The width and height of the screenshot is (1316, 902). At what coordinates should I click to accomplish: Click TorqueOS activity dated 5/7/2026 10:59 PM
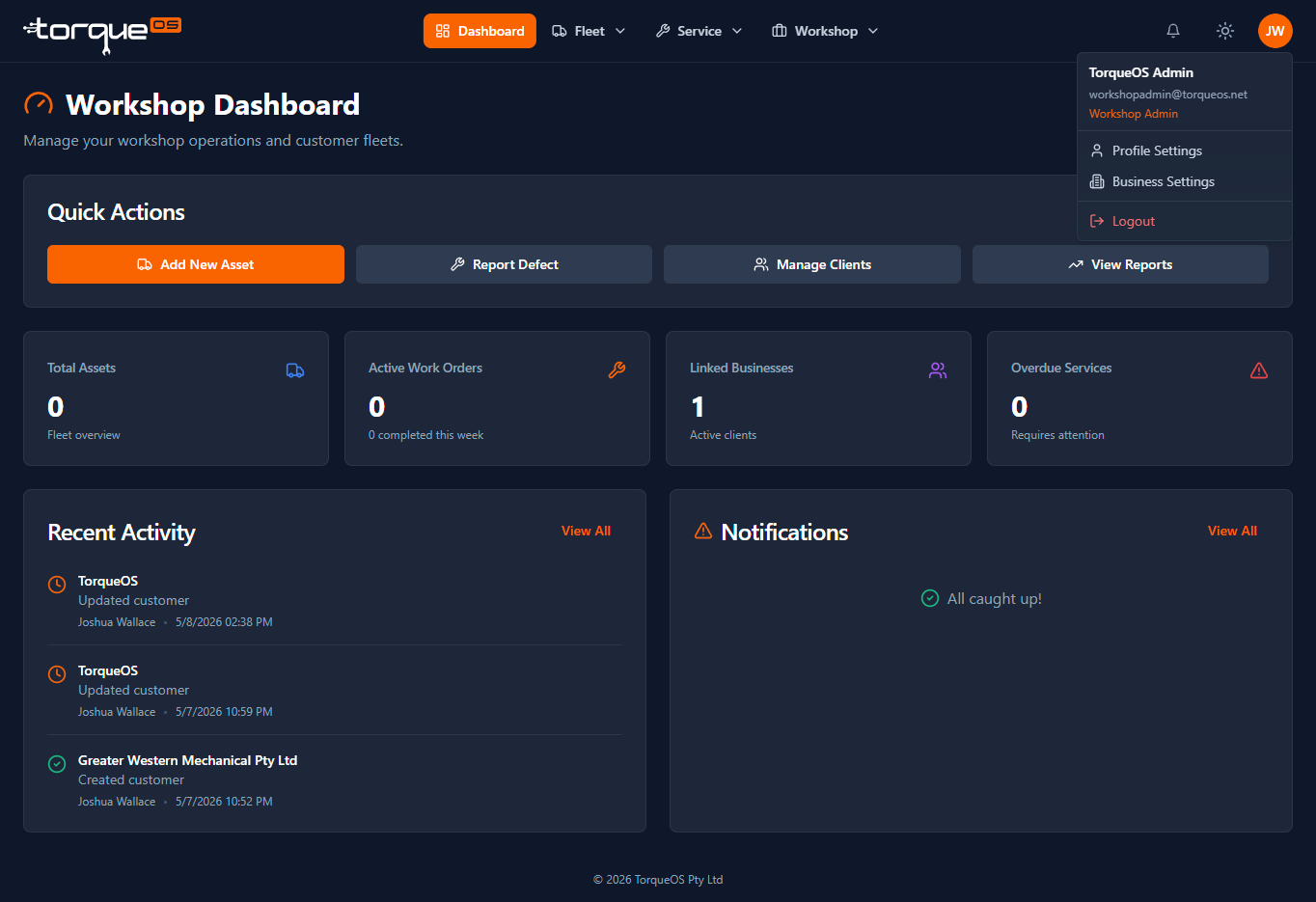point(335,691)
